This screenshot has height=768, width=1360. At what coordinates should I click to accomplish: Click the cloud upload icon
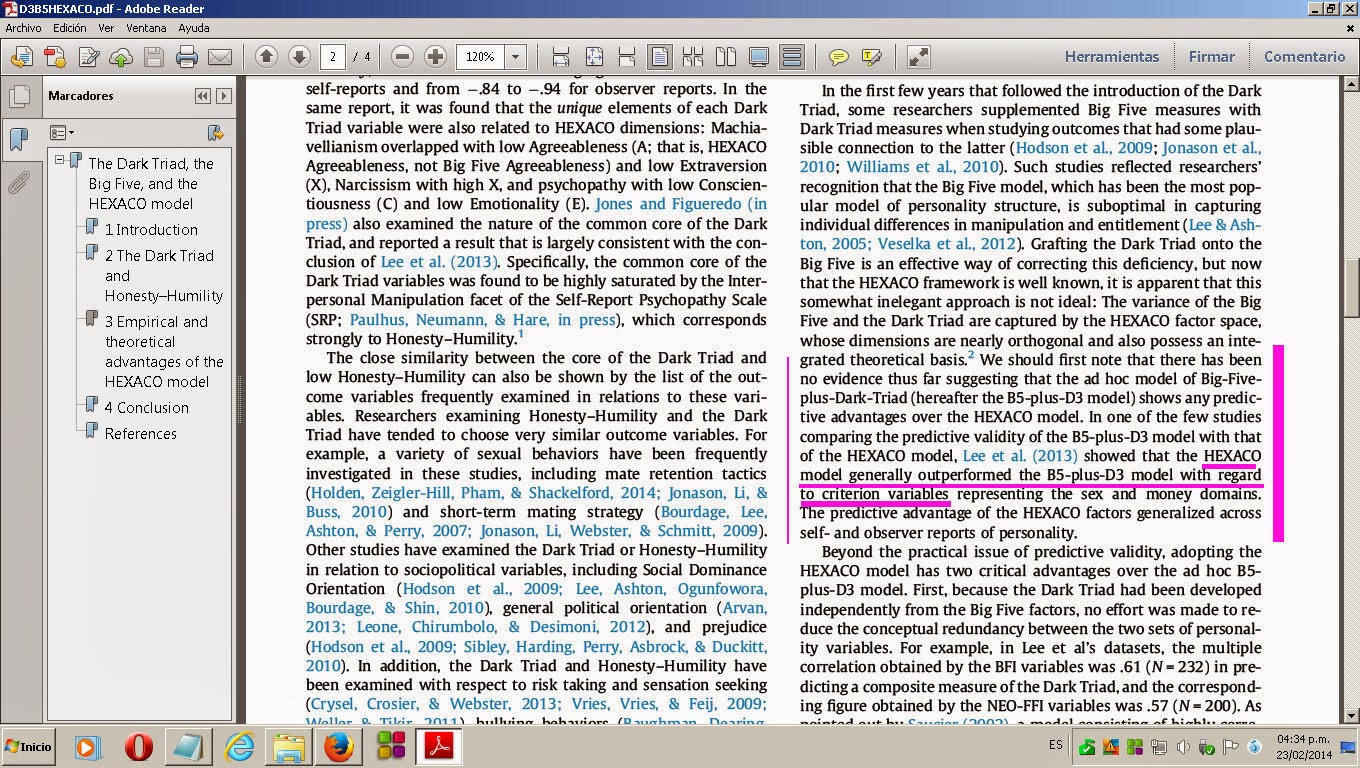point(121,57)
